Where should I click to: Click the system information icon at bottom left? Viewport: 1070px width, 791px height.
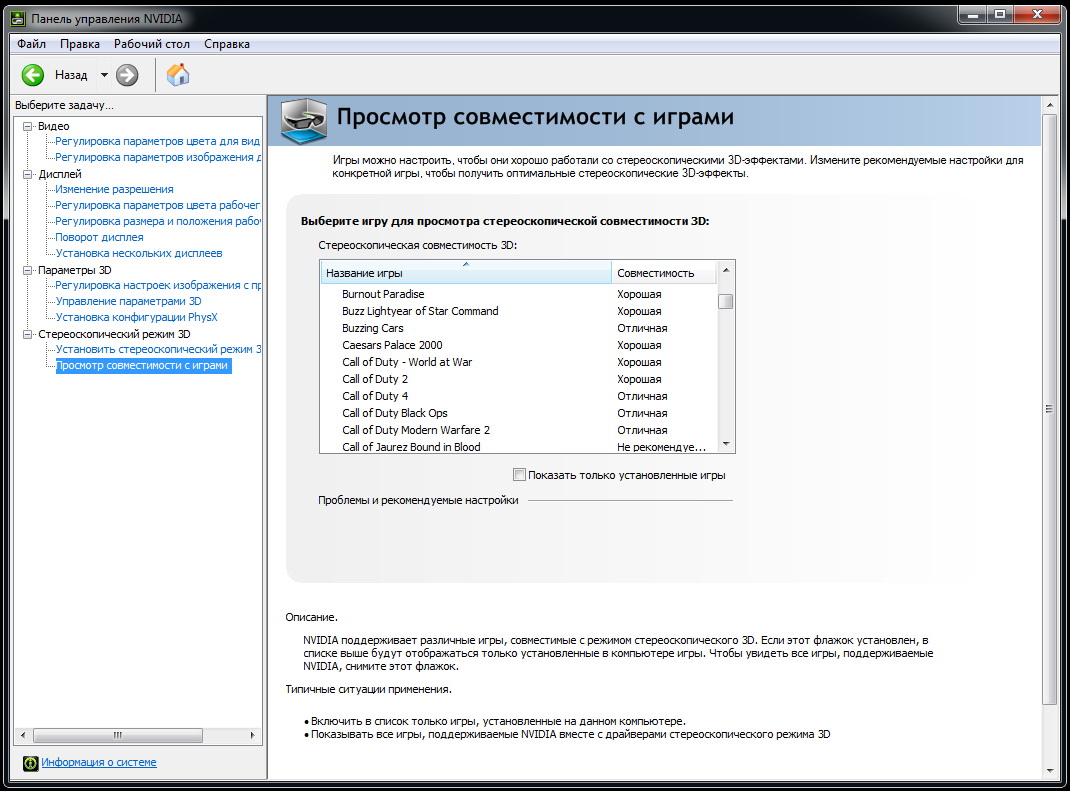pyautogui.click(x=31, y=763)
